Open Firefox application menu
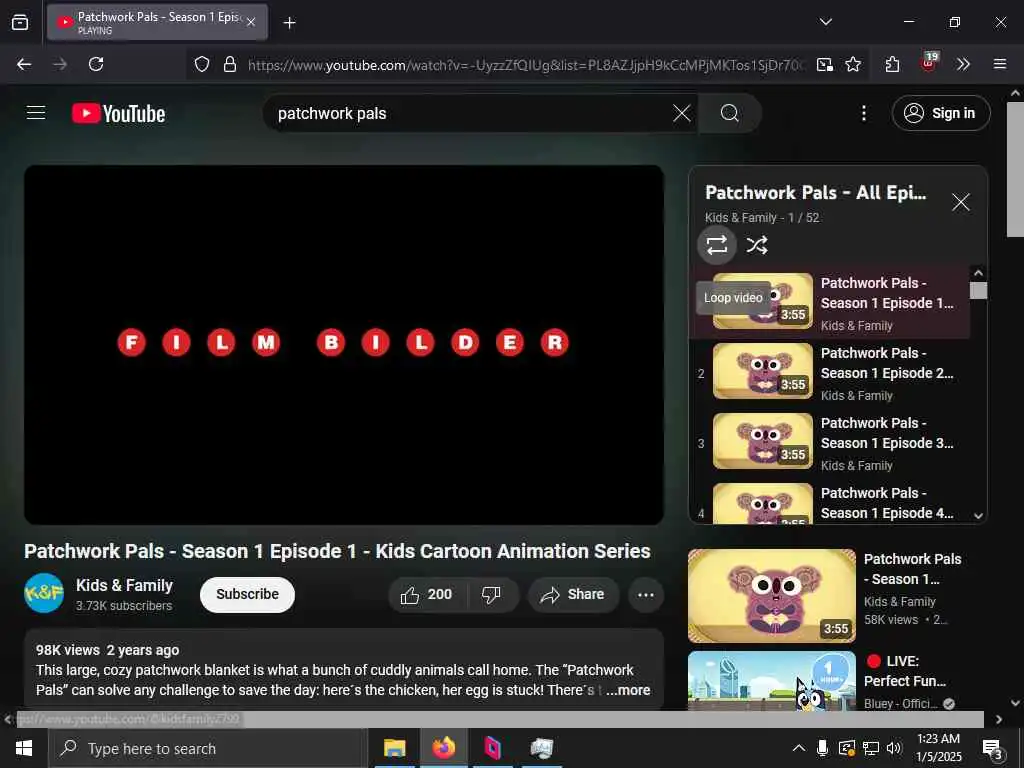The width and height of the screenshot is (1024, 768). pyautogui.click(x=999, y=64)
